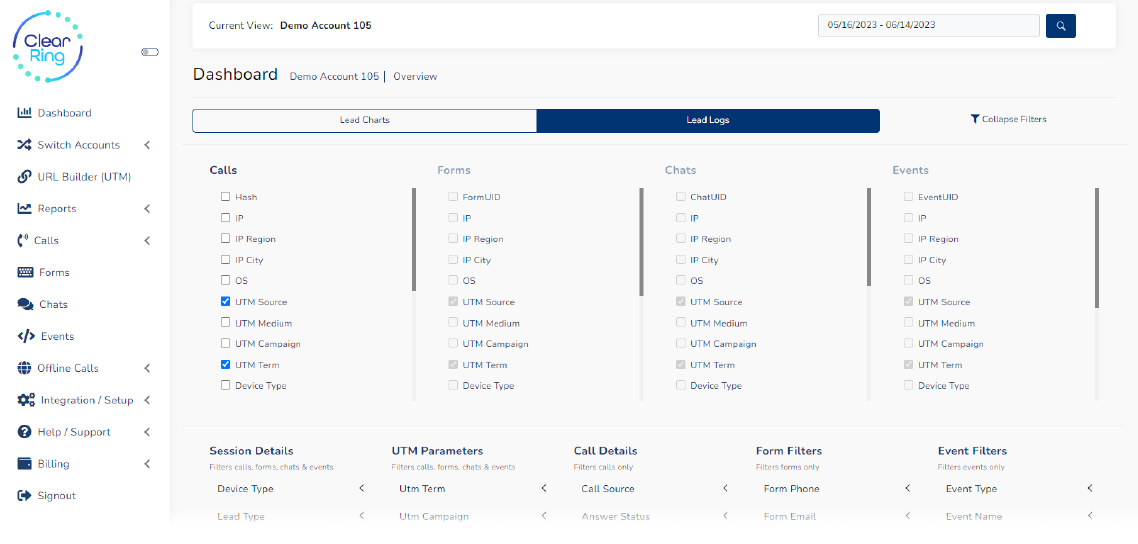Click the search magnifier button

click(x=1061, y=25)
